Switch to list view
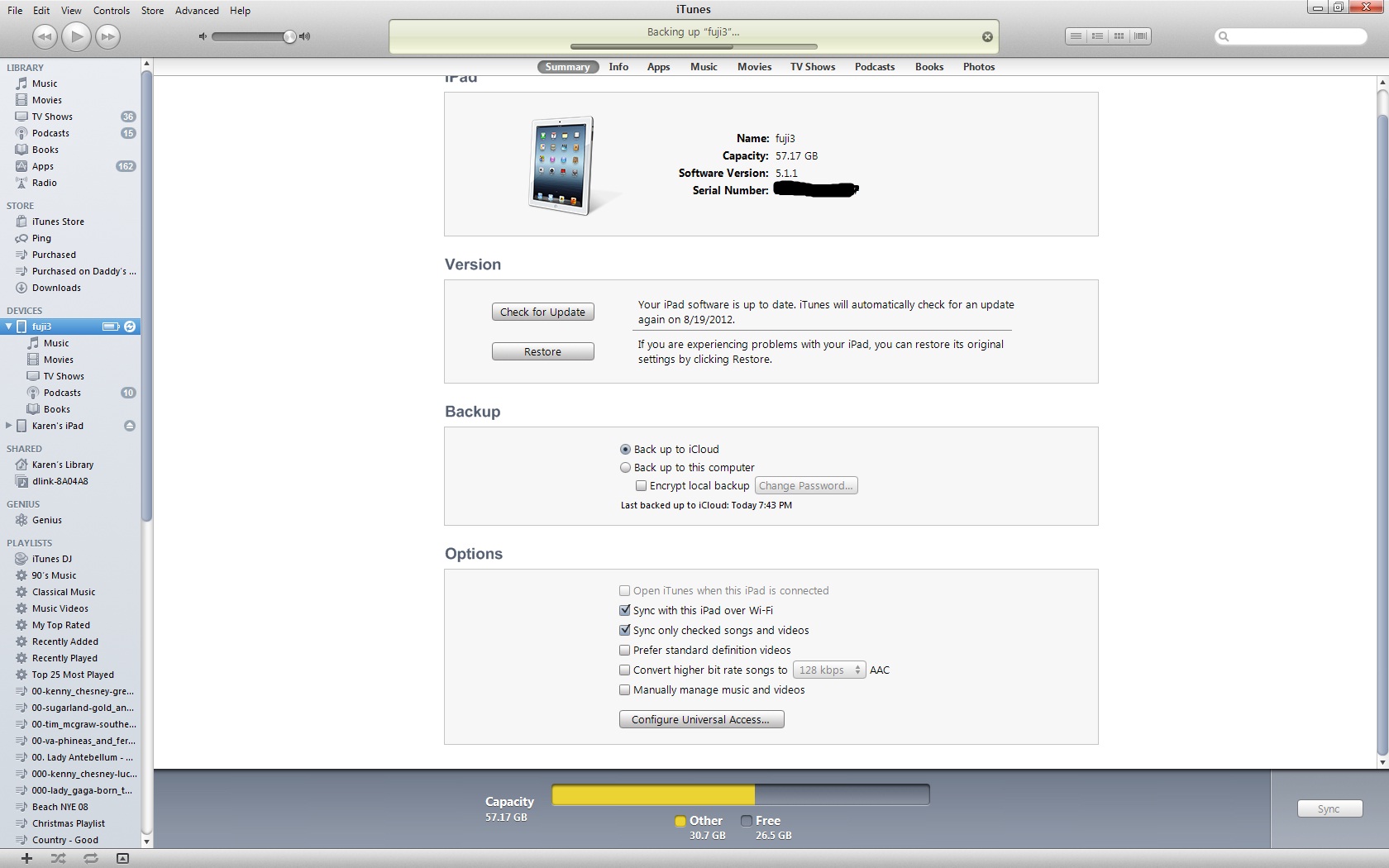Screen dimensions: 1389x868 [1076, 36]
